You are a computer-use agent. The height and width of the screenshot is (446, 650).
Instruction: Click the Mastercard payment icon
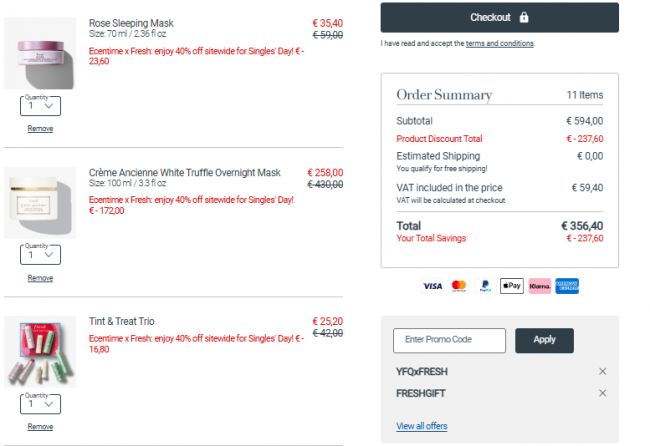pyautogui.click(x=459, y=286)
